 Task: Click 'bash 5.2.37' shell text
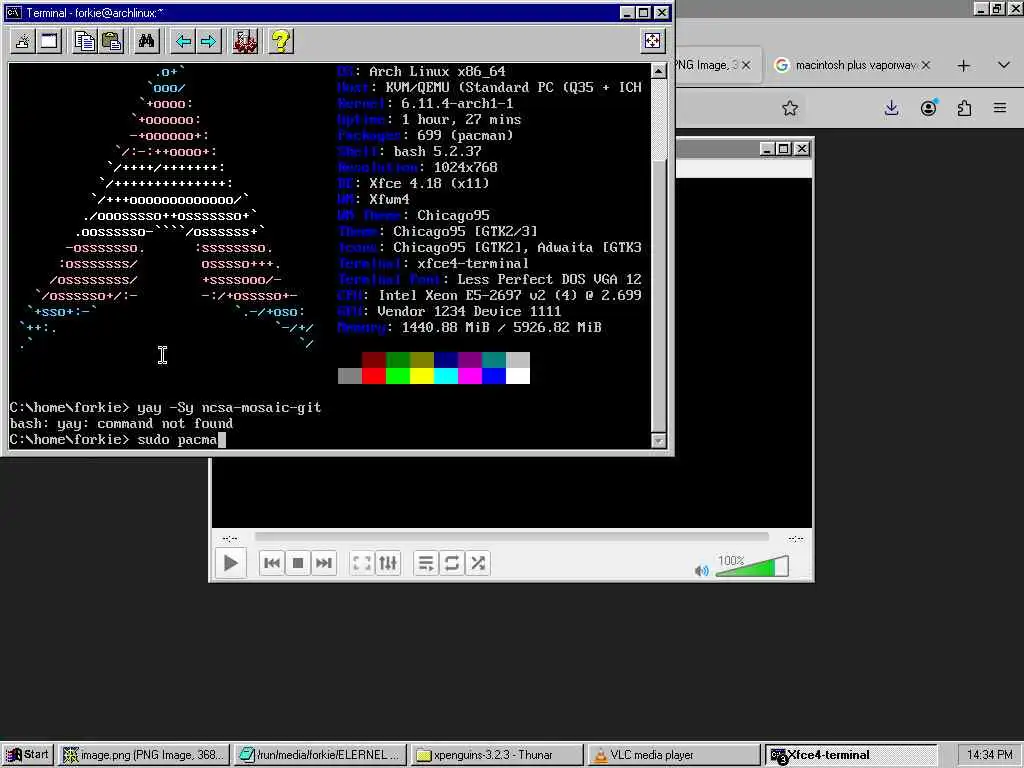438,152
